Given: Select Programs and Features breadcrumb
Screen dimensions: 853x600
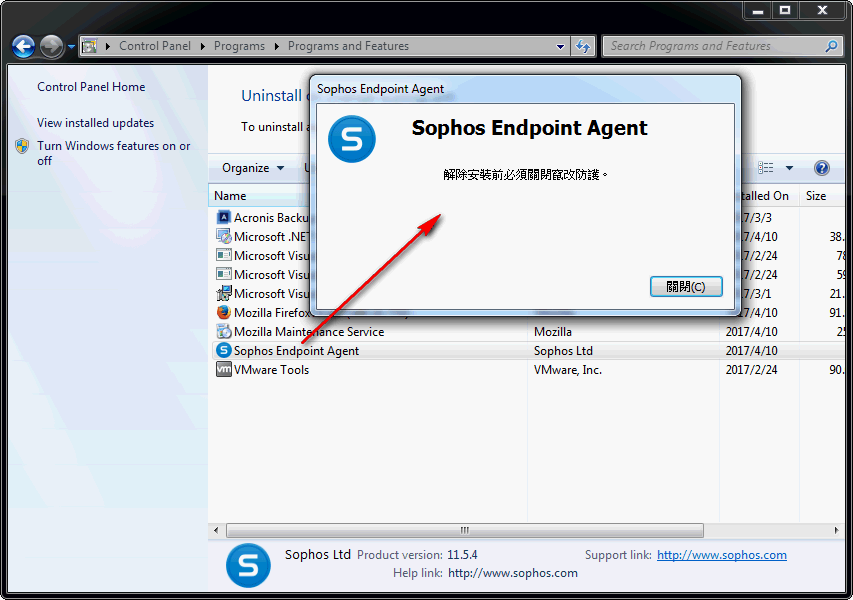Looking at the screenshot, I should pos(348,46).
